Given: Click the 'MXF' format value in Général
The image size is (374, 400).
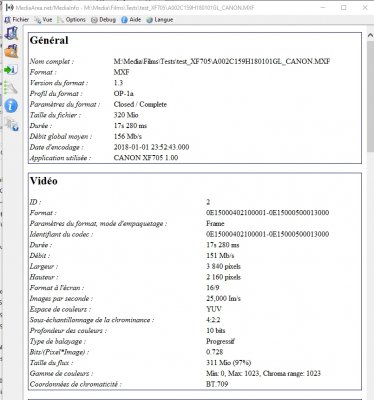Looking at the screenshot, I should point(122,72).
